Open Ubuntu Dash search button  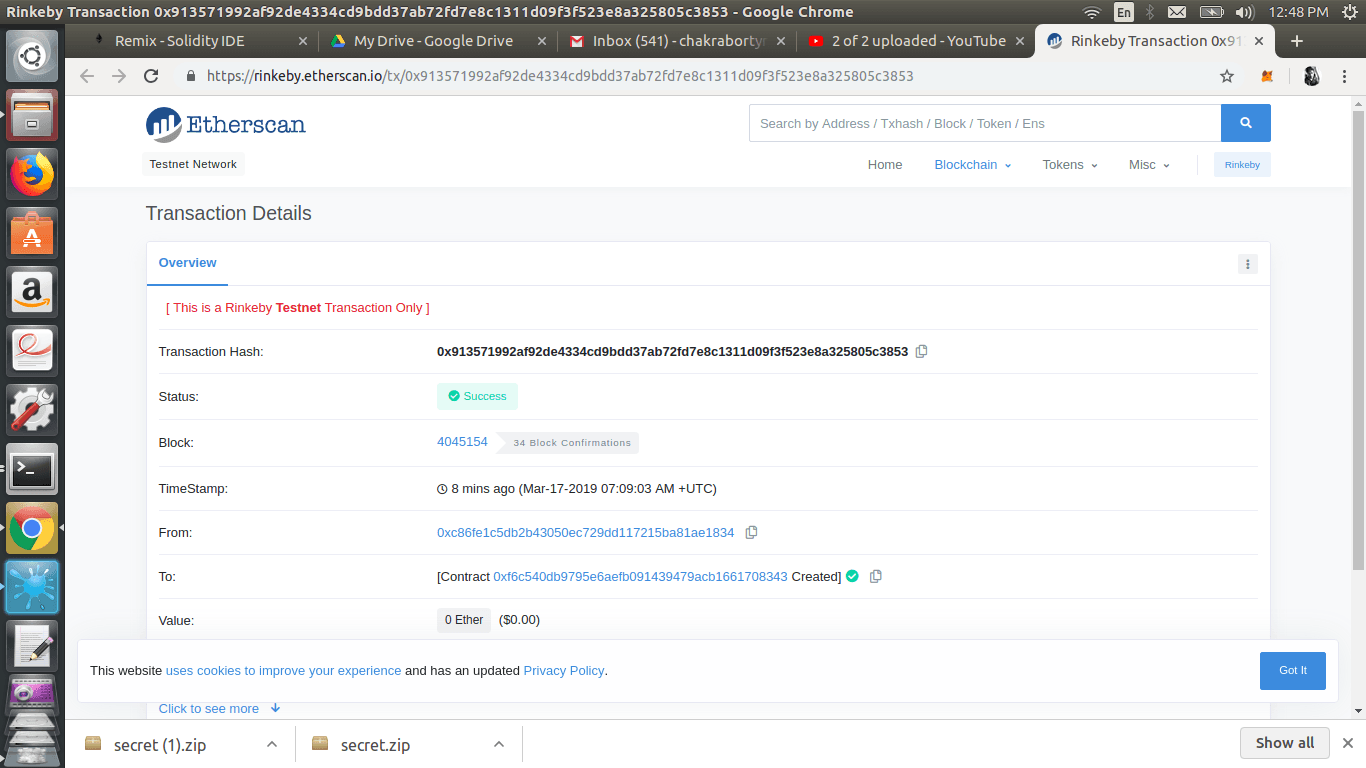point(32,56)
